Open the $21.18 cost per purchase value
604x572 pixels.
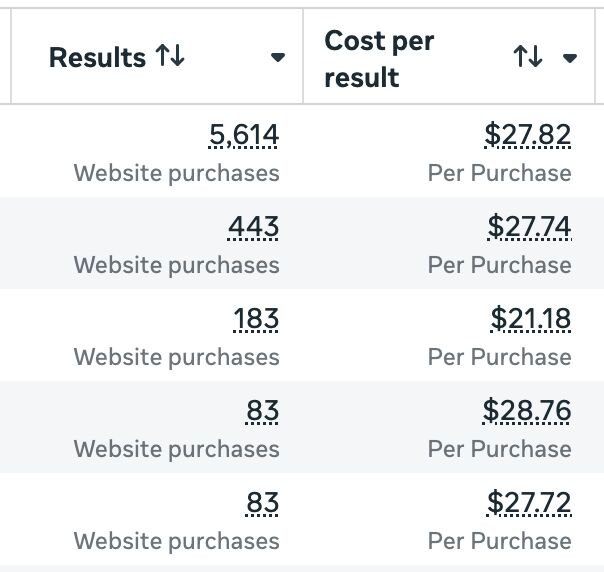(x=531, y=319)
